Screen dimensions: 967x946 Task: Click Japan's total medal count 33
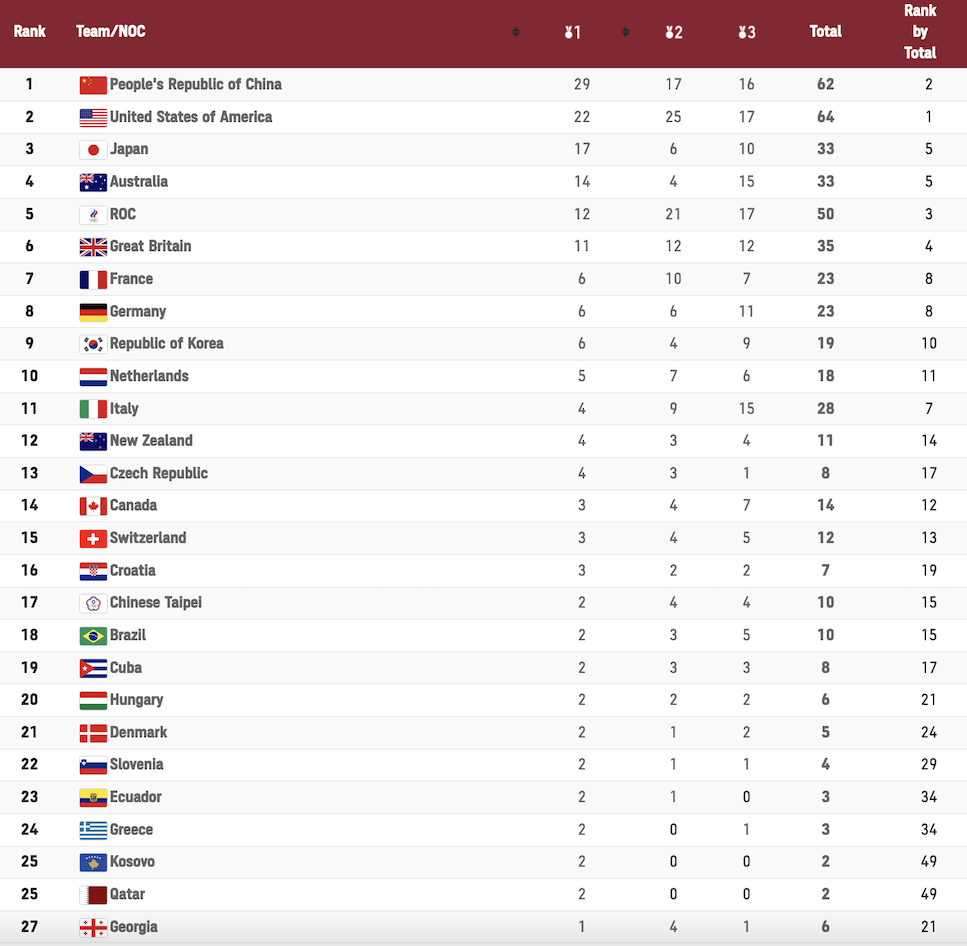coord(825,149)
